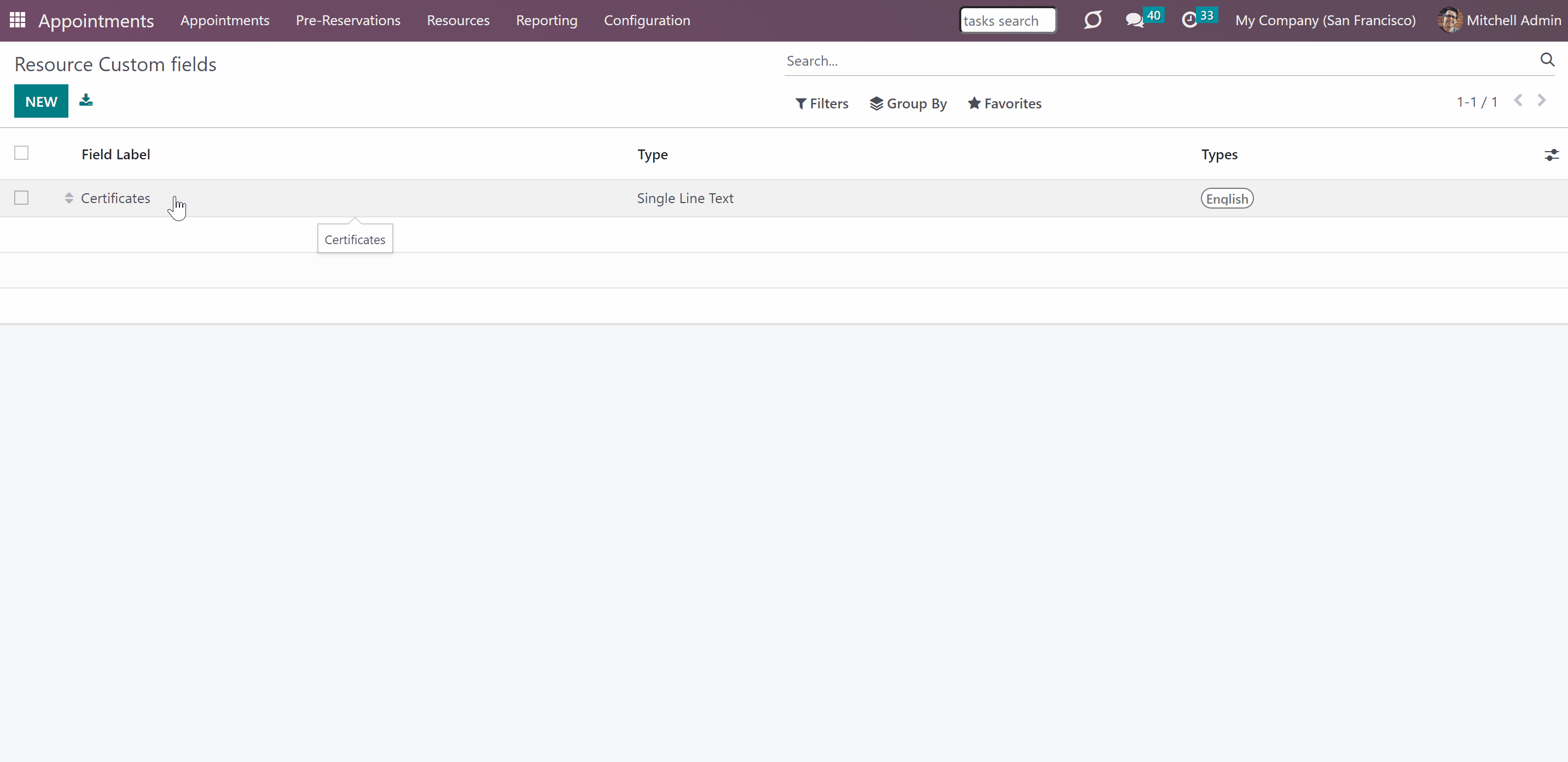Image resolution: width=1568 pixels, height=762 pixels.
Task: Select all records header checkbox
Action: [x=21, y=153]
